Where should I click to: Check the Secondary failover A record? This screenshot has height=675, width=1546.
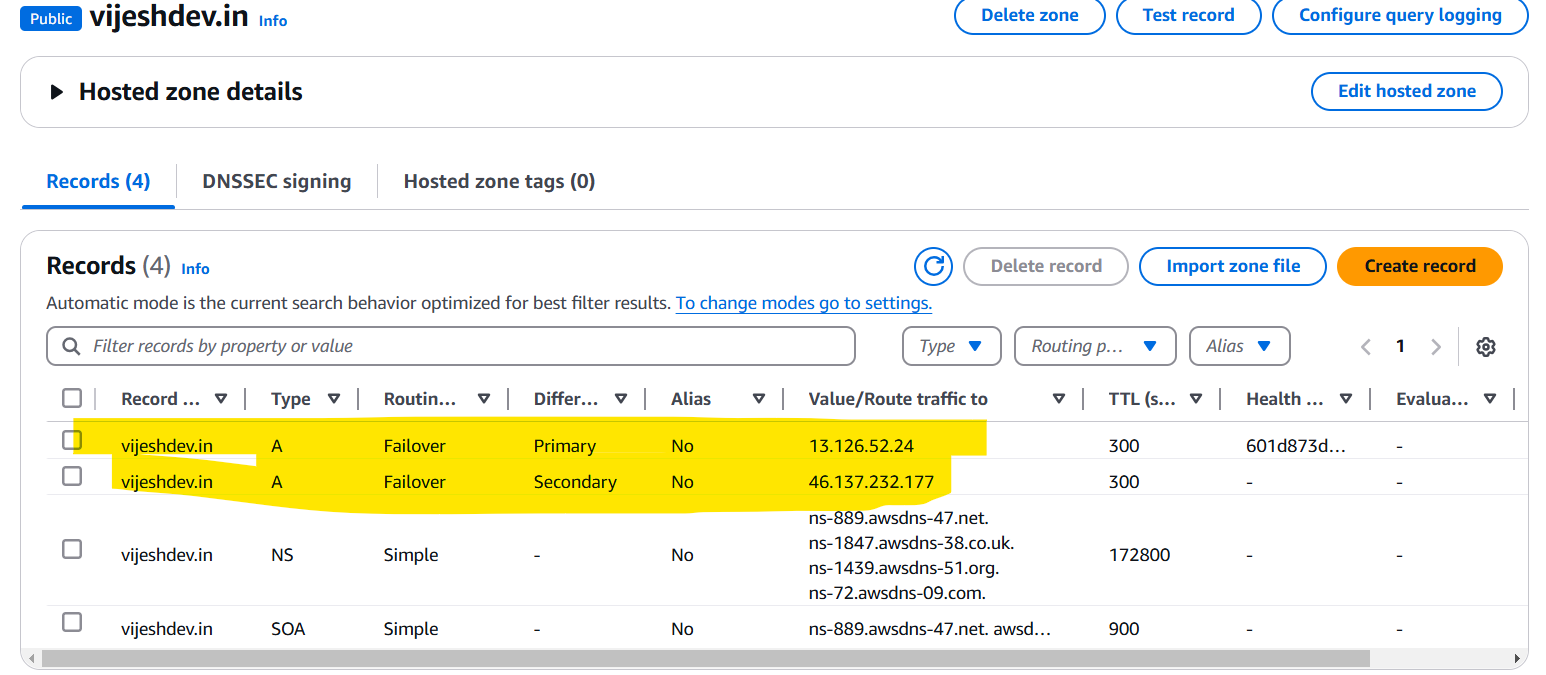[72, 476]
